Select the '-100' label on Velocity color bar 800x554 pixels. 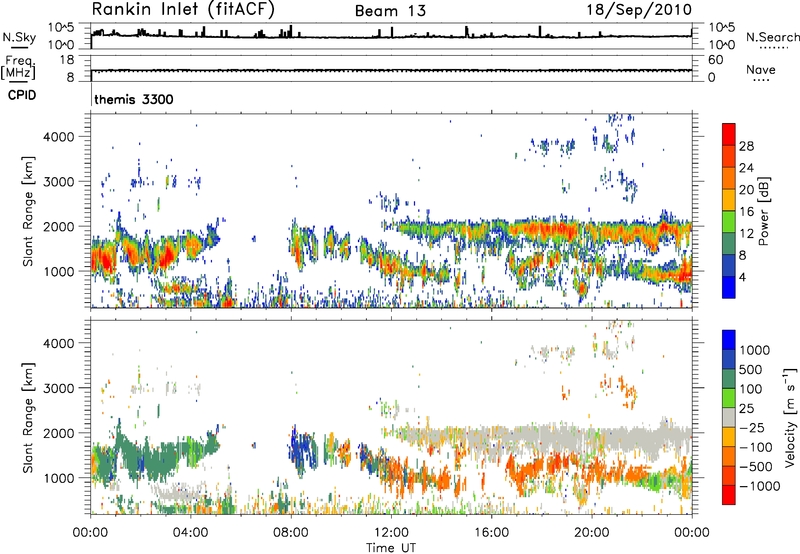point(755,447)
